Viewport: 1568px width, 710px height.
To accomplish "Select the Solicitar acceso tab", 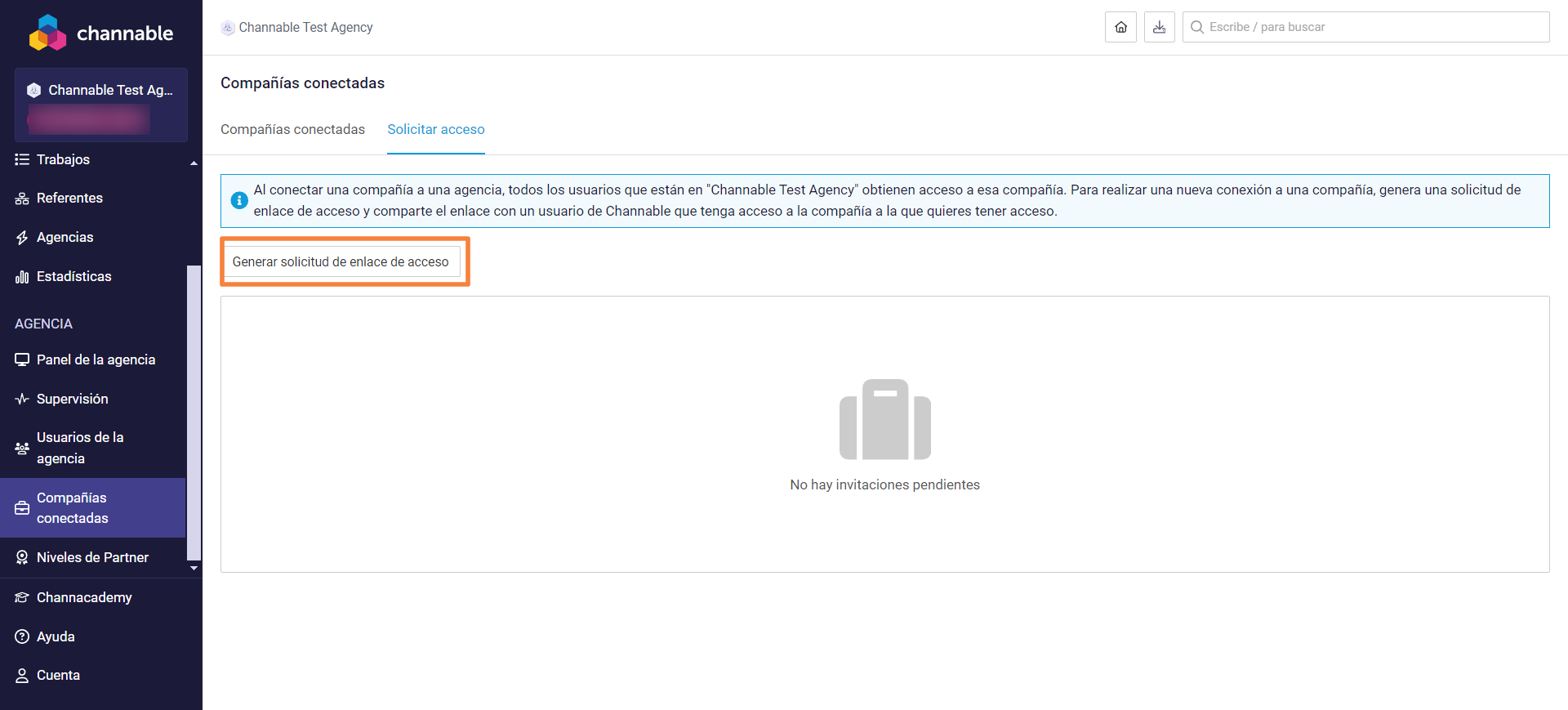I will click(x=436, y=129).
